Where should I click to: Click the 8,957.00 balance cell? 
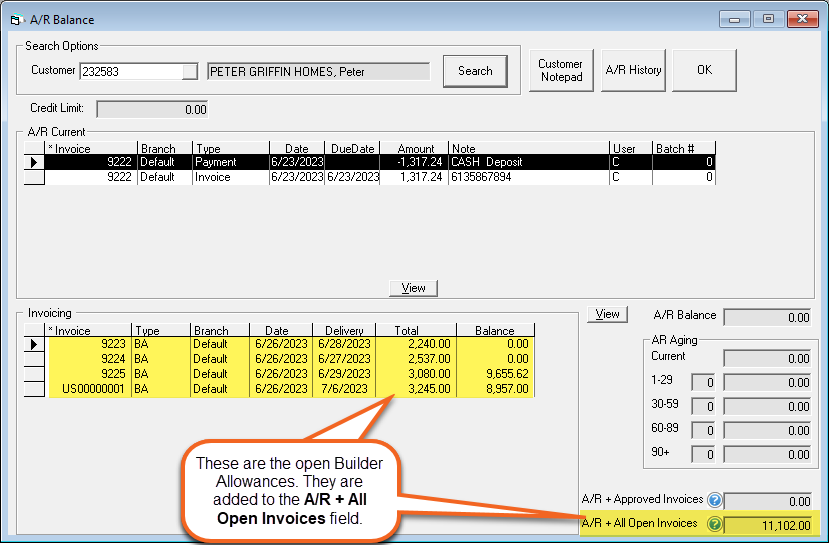(495, 389)
